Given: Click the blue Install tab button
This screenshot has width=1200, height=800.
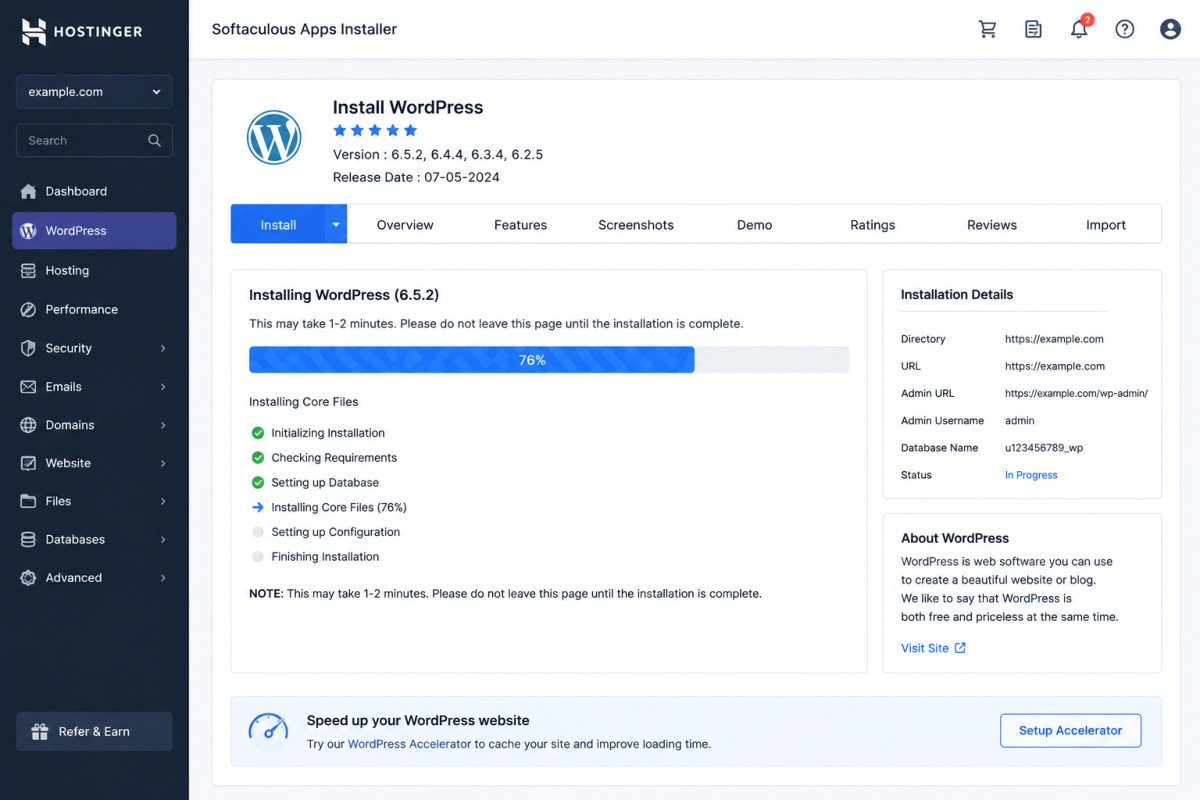Looking at the screenshot, I should pyautogui.click(x=278, y=225).
